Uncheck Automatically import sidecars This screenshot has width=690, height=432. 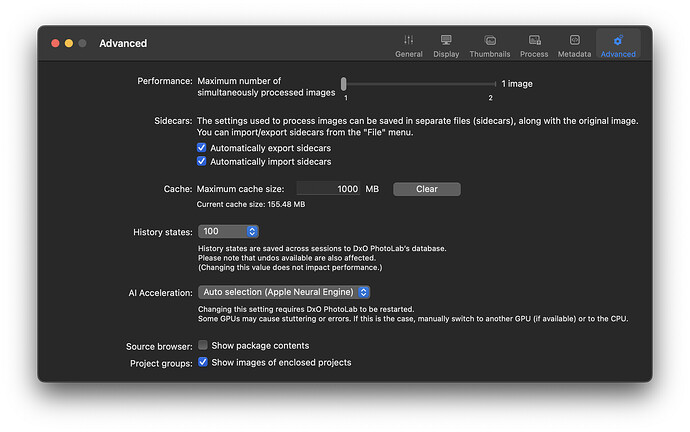tap(203, 161)
